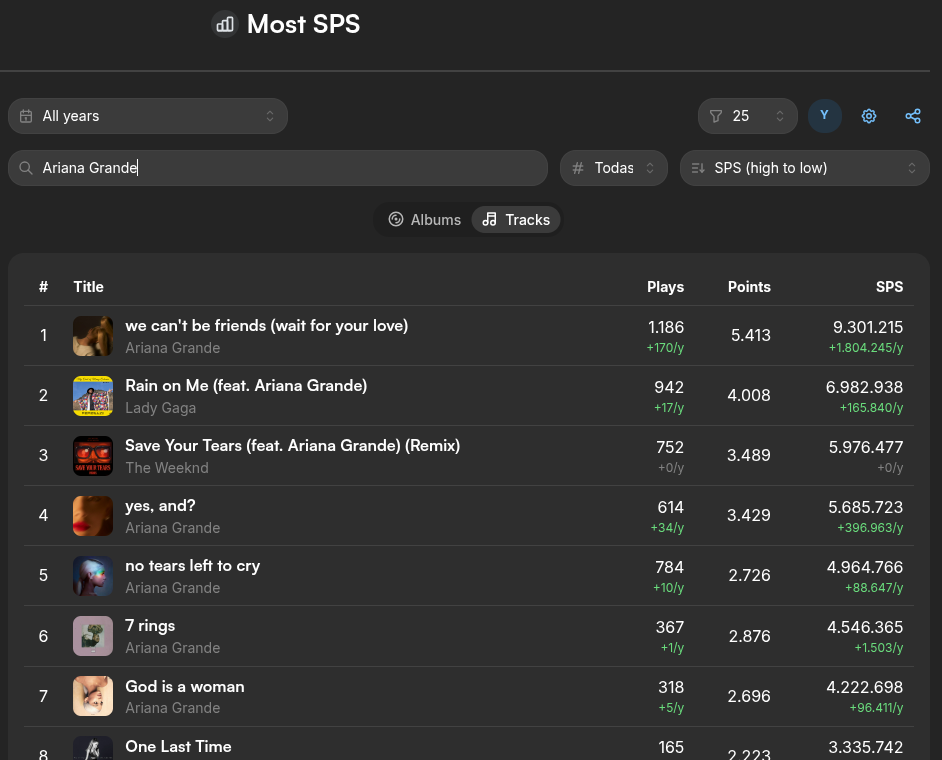Click the Save Your Tears cover thumbnail
Screen dimensions: 942x760
pyautogui.click(x=93, y=456)
